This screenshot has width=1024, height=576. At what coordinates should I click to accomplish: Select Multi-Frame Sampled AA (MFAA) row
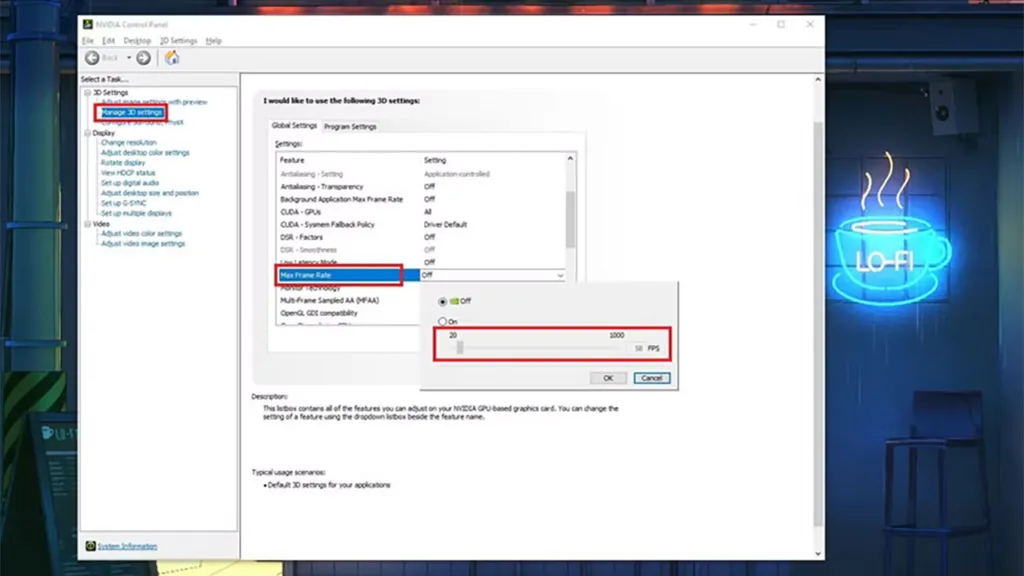(348, 301)
